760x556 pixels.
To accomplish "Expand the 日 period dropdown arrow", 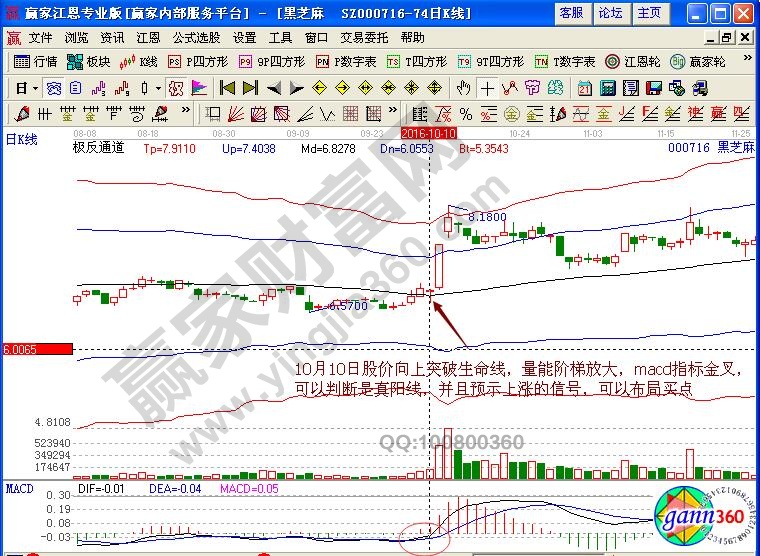I will (x=33, y=88).
